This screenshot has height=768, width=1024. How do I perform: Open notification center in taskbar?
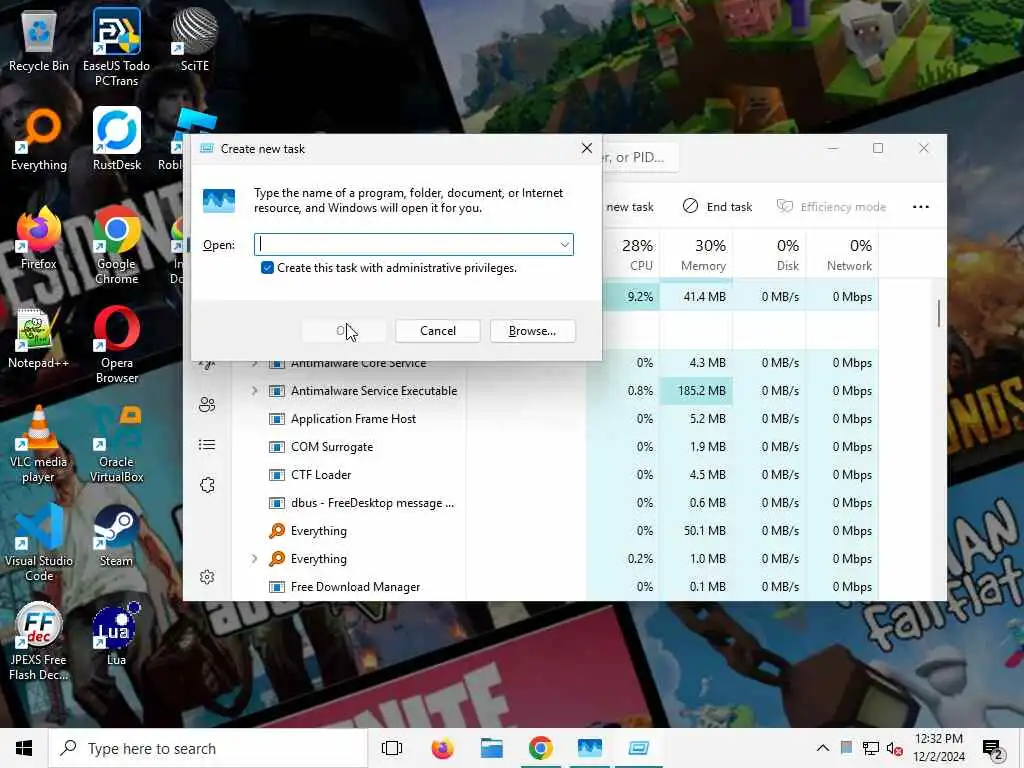click(993, 748)
